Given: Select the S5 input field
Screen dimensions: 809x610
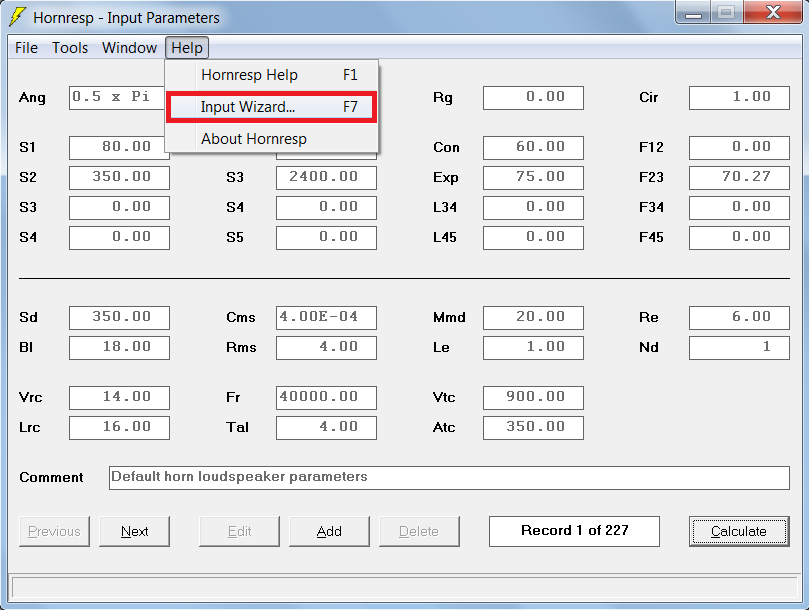Looking at the screenshot, I should [x=326, y=237].
